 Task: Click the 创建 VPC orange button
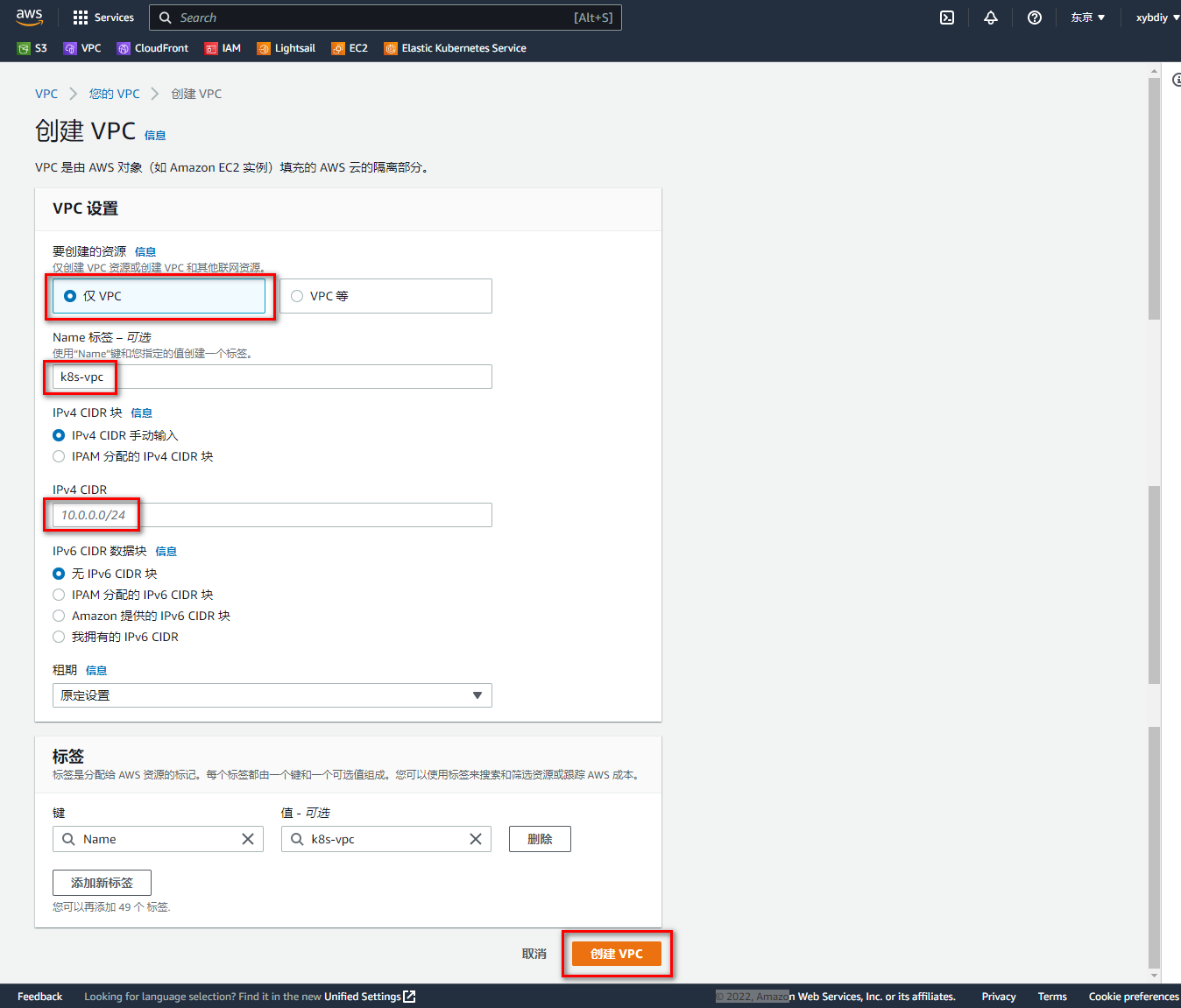(617, 954)
